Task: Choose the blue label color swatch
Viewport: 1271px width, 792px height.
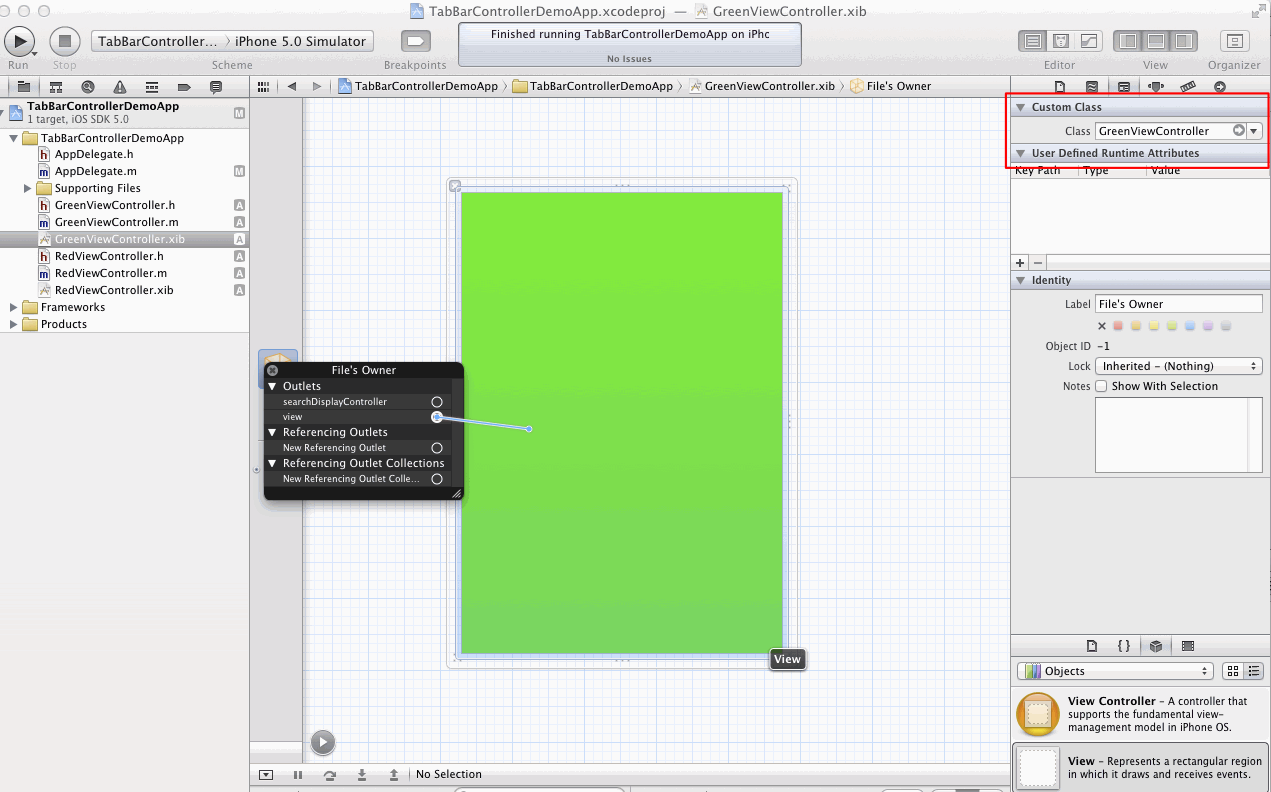Action: pyautogui.click(x=1190, y=326)
